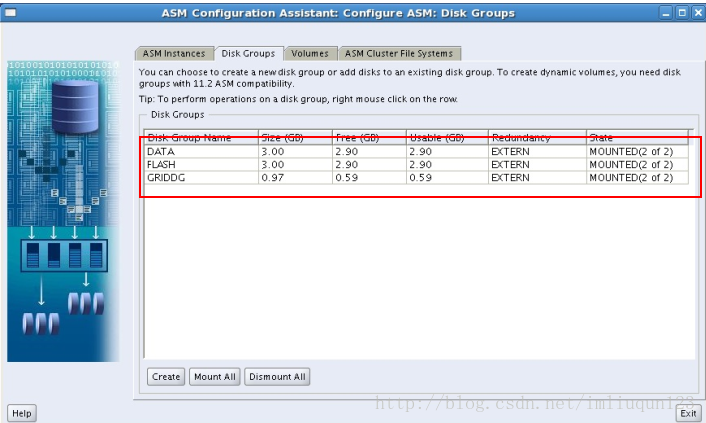Image resolution: width=706 pixels, height=423 pixels.
Task: Click the MOUNTED(2 of 2) state in DATA row
Action: coord(638,151)
